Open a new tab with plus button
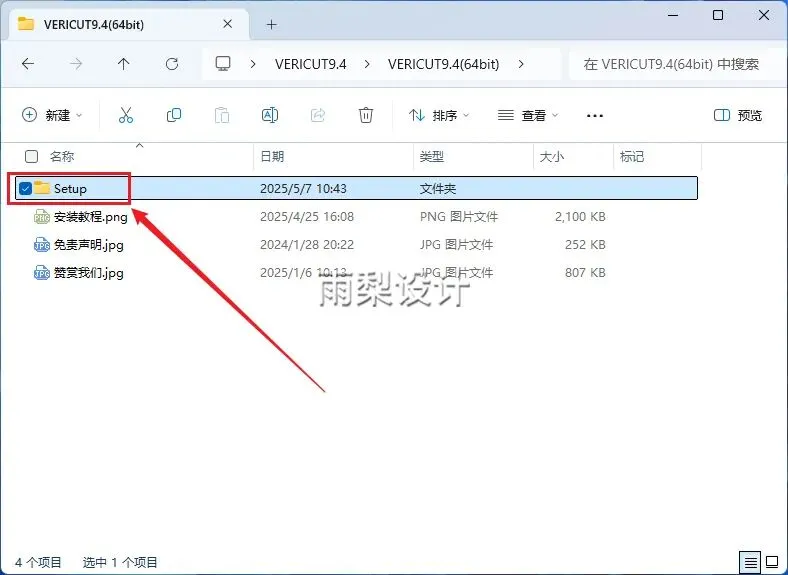The image size is (788, 575). pyautogui.click(x=271, y=25)
